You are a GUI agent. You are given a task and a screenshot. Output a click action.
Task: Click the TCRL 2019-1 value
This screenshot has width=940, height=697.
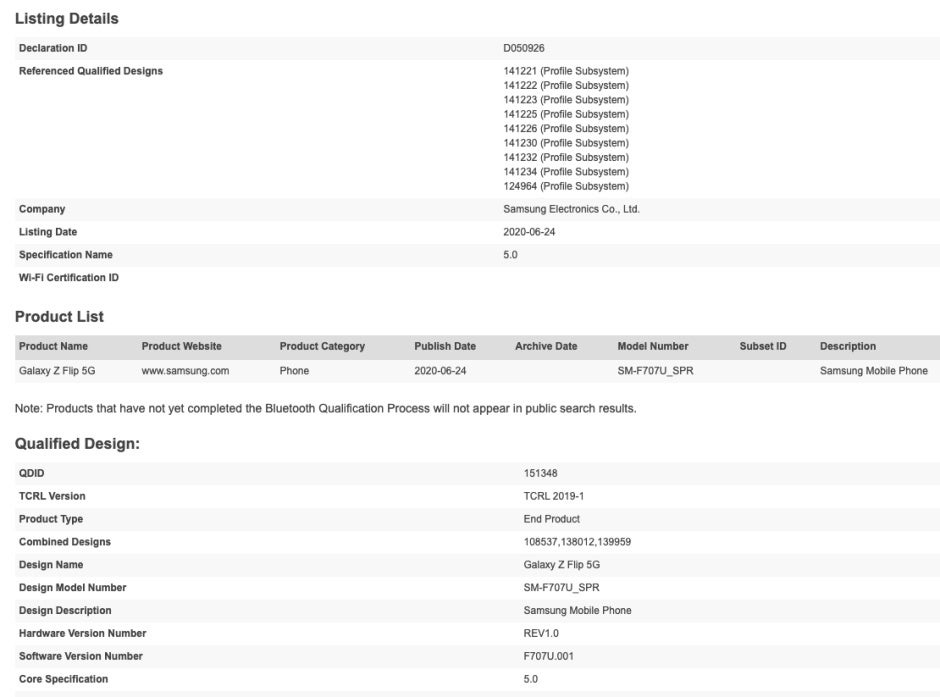[x=553, y=496]
